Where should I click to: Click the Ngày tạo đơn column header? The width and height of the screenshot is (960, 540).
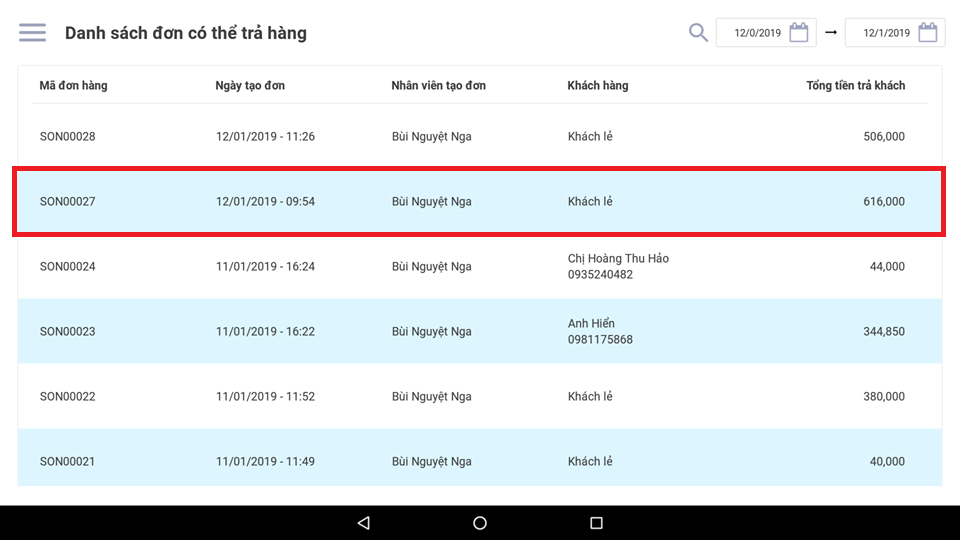[x=250, y=86]
